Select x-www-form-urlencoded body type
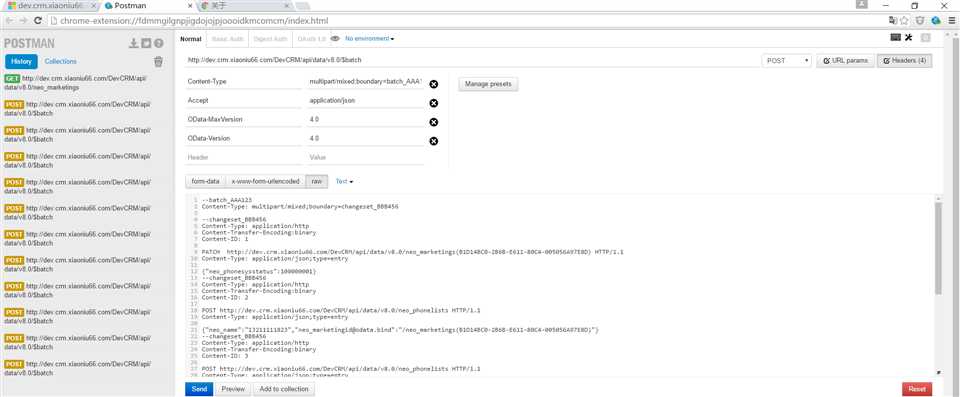Image resolution: width=960 pixels, height=397 pixels. click(265, 181)
